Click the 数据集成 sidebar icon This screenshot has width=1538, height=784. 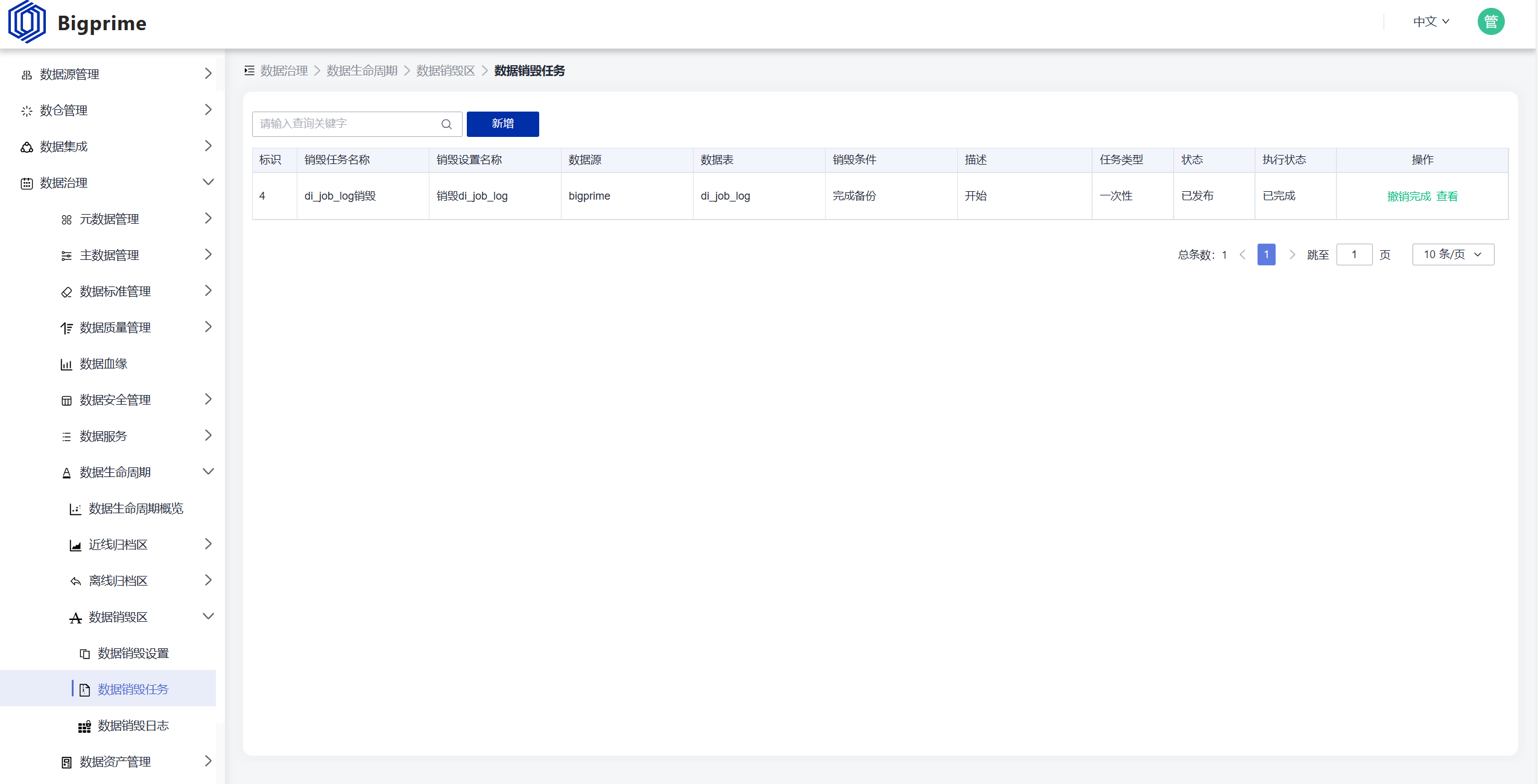click(27, 147)
